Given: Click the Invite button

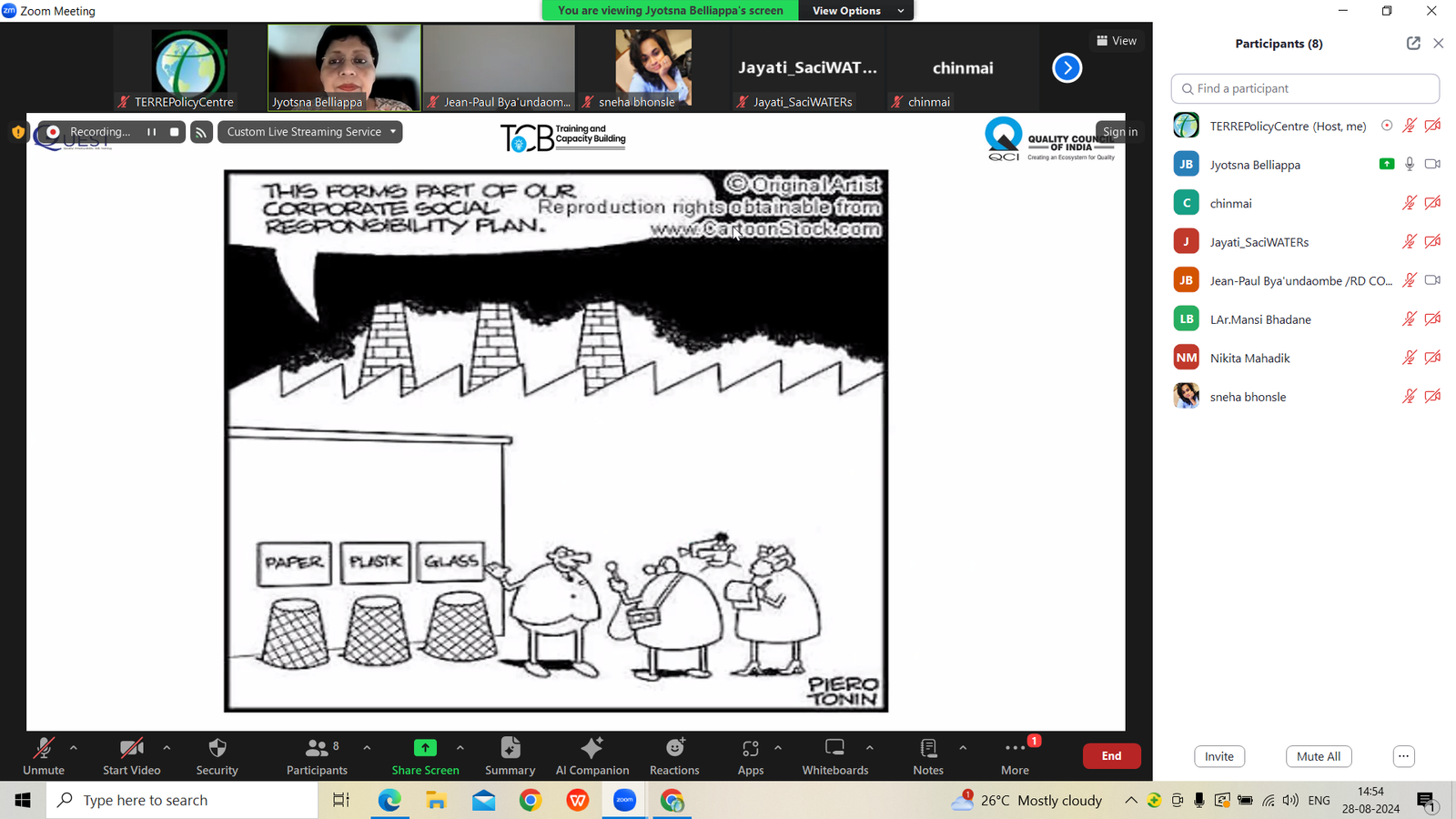Looking at the screenshot, I should pos(1219,756).
